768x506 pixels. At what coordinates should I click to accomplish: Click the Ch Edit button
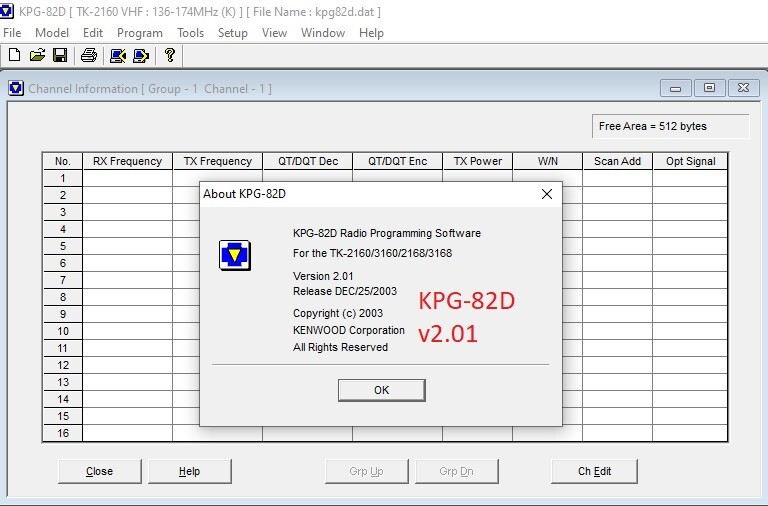pyautogui.click(x=595, y=471)
